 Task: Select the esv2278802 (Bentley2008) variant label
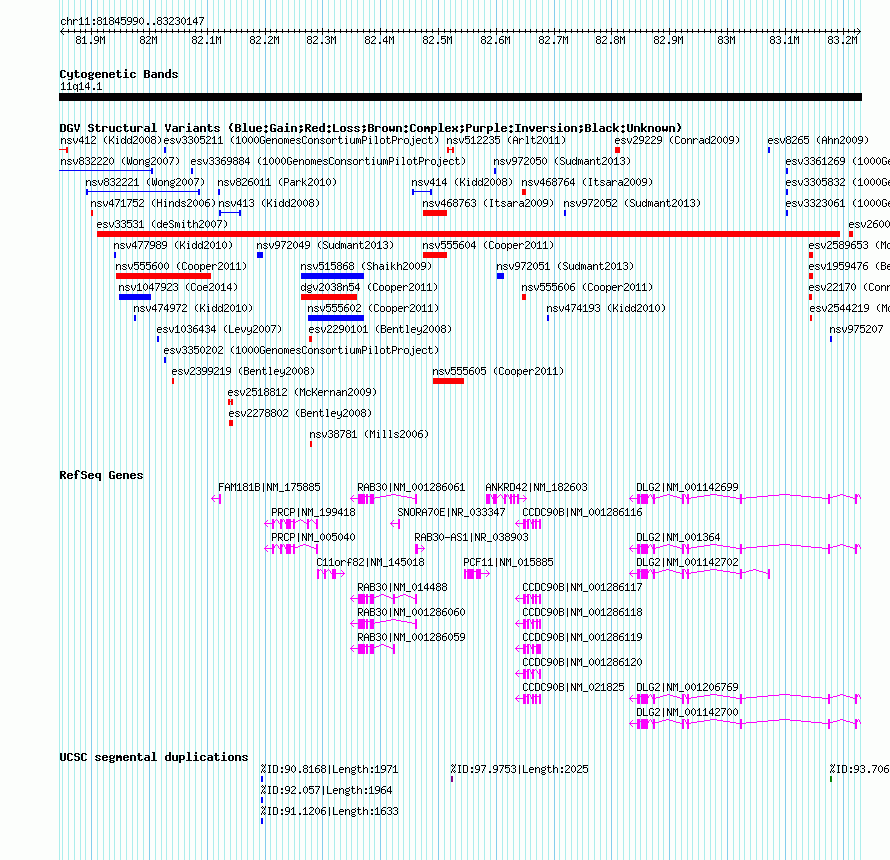coord(300,413)
